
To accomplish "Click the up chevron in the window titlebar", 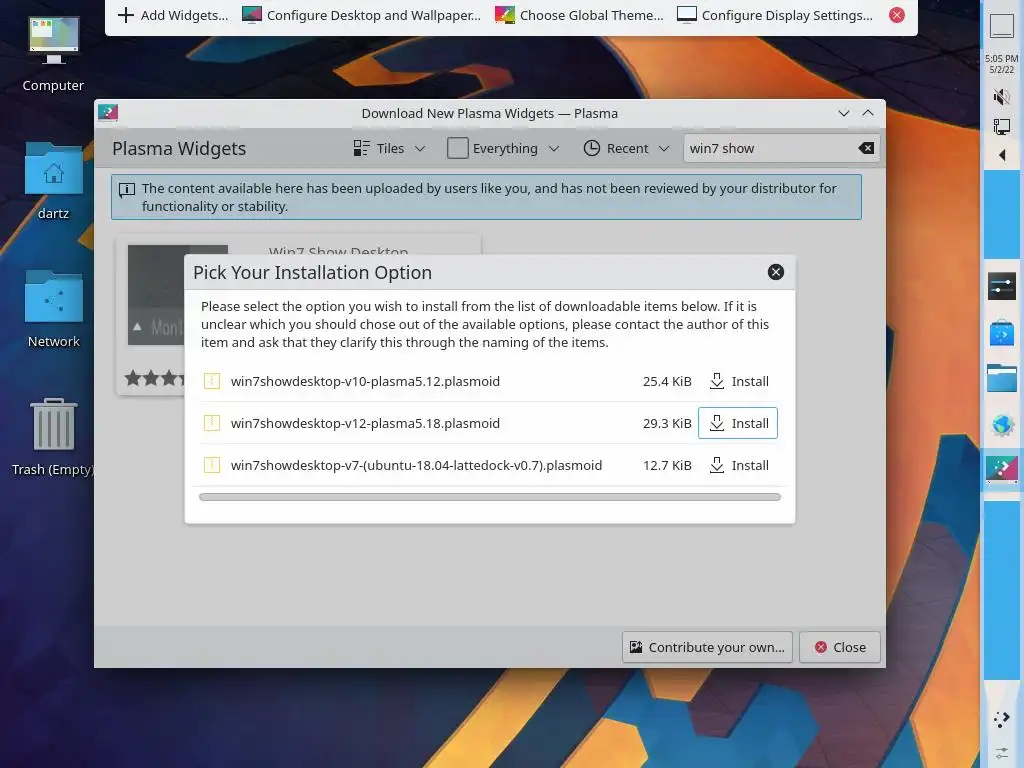I will pos(868,113).
